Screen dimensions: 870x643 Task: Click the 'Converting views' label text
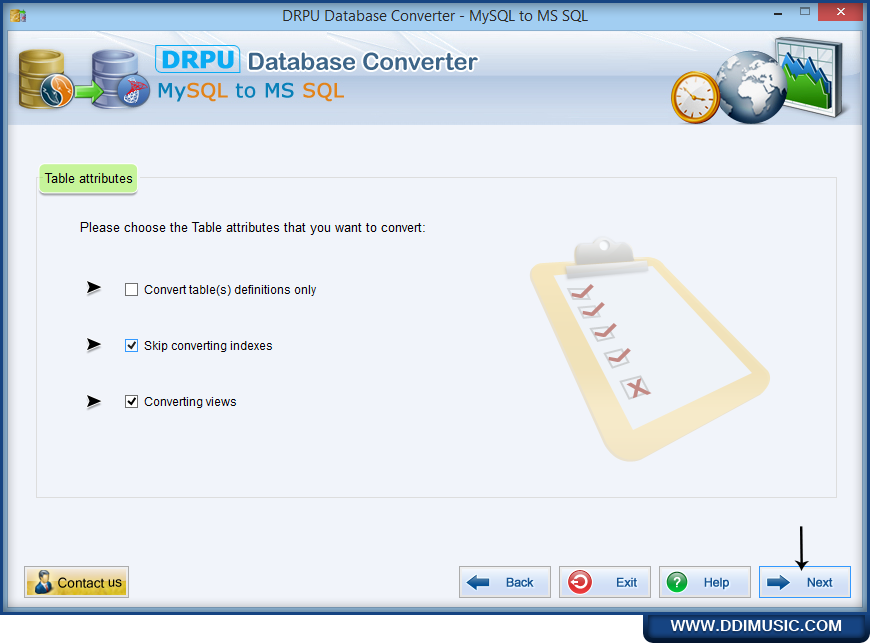click(190, 402)
